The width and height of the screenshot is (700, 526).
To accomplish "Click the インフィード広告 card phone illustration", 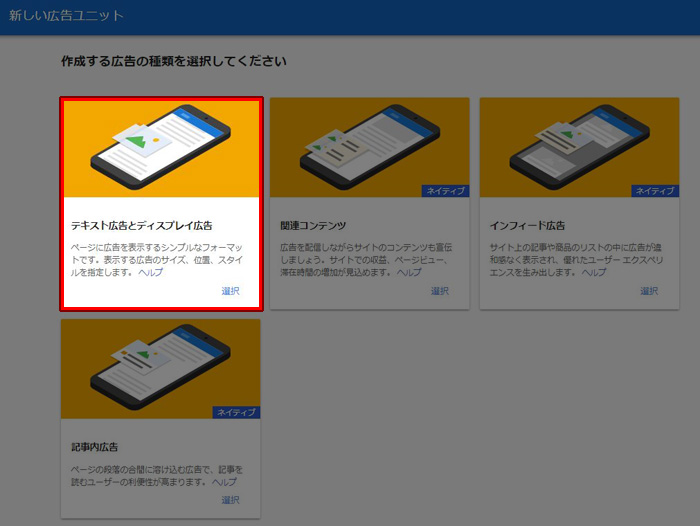I will pyautogui.click(x=580, y=146).
